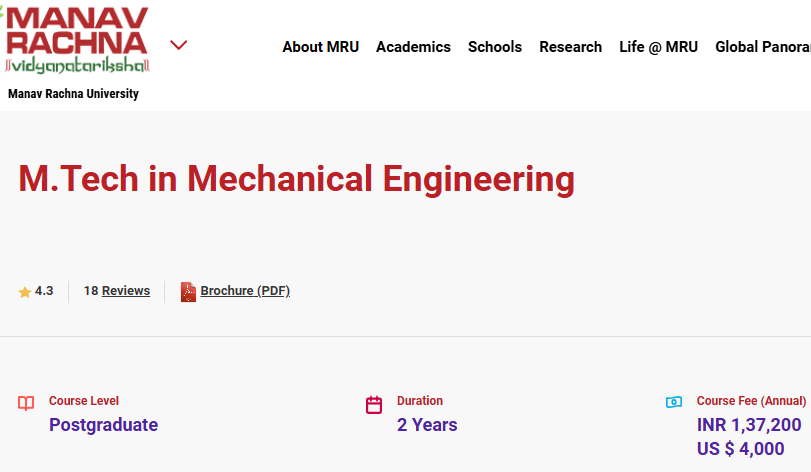Click the INR 1,37,200 fee amount
811x472 pixels.
point(748,425)
